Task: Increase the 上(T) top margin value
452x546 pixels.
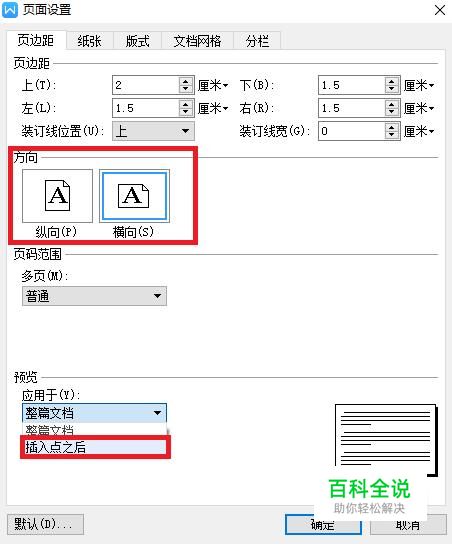Action: (x=186, y=81)
